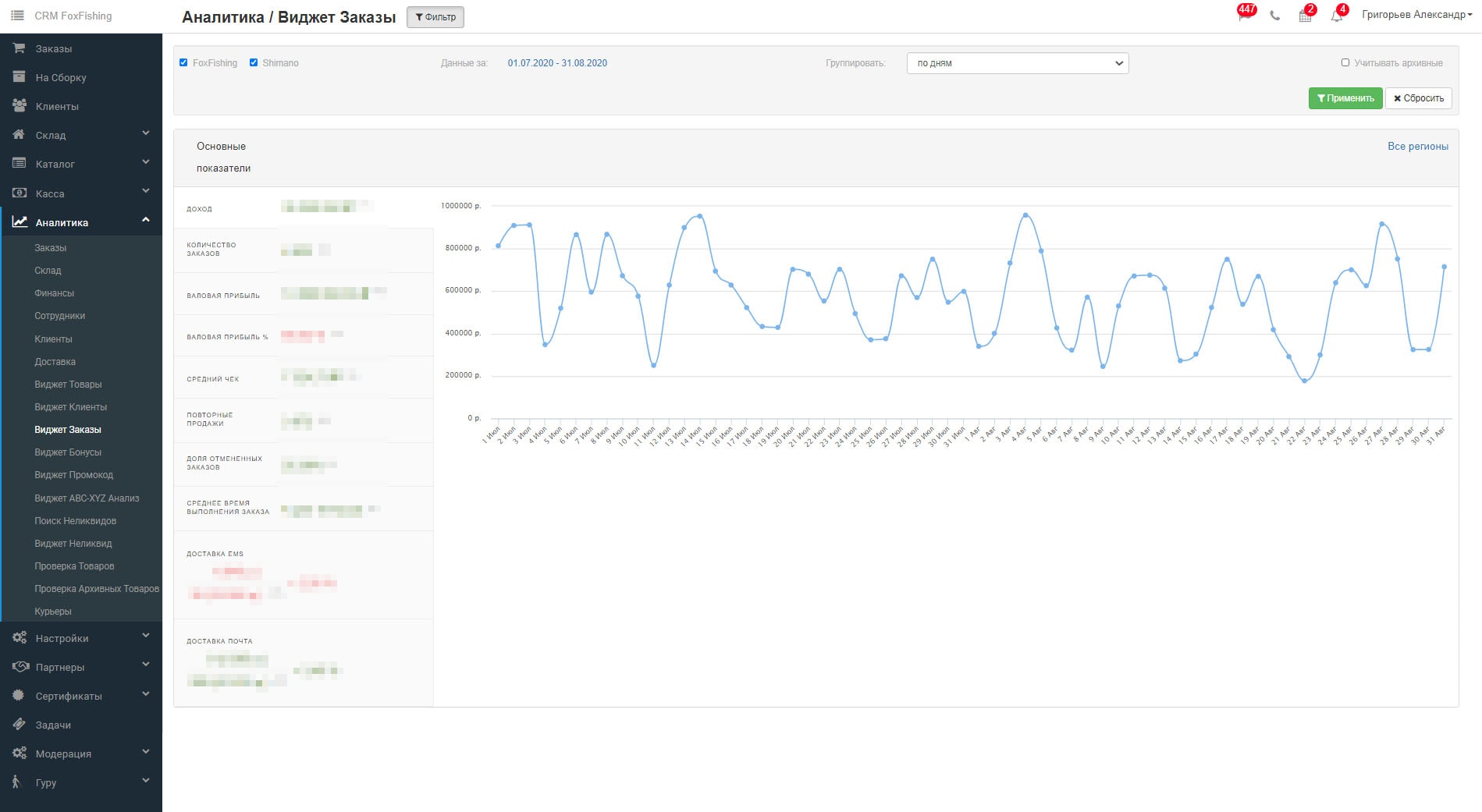Click the Сбросить button
The height and width of the screenshot is (812, 1482).
(1419, 98)
